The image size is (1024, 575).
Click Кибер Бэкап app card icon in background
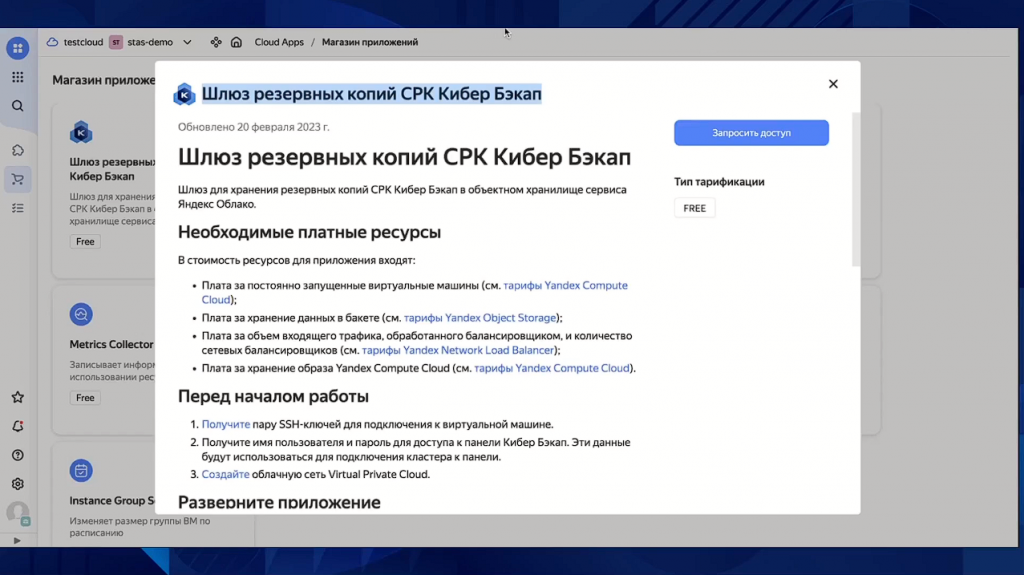[81, 133]
